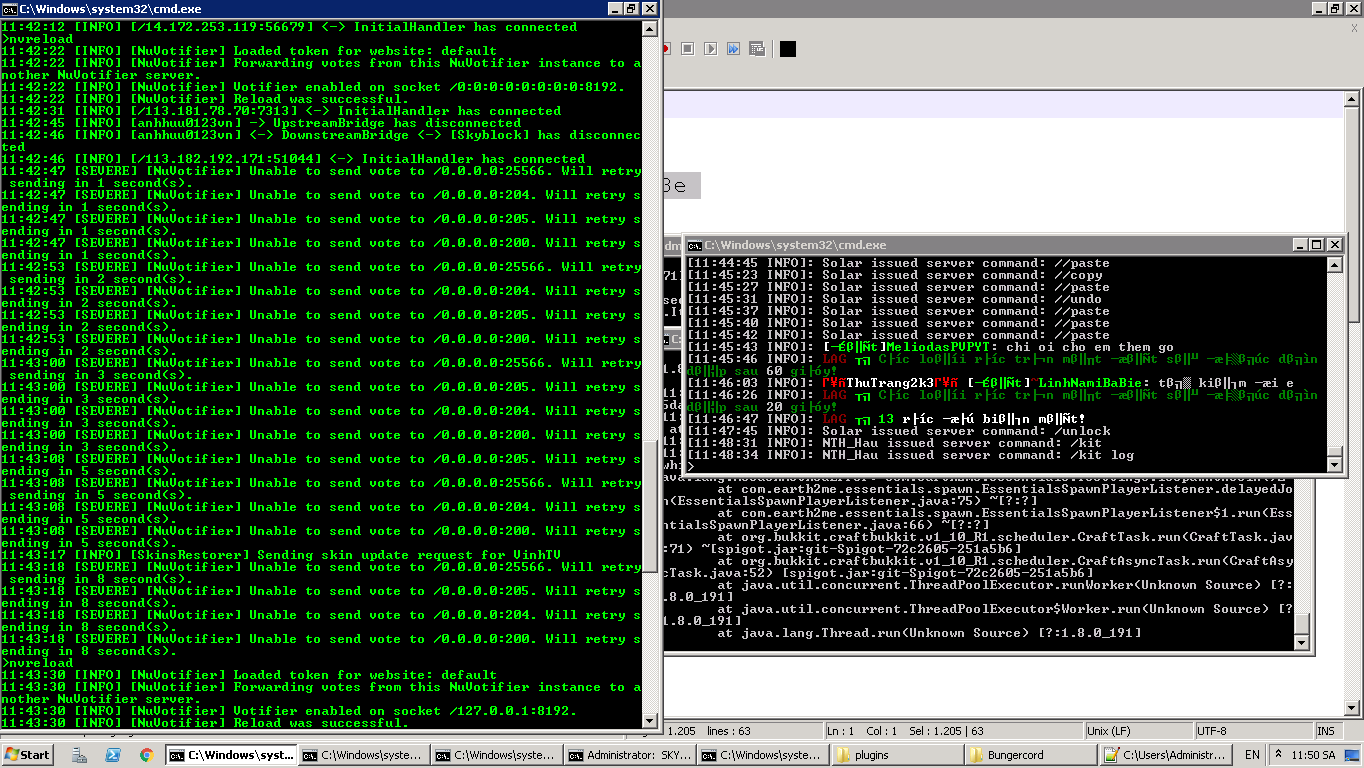Click the black square toolbar icon

788,49
